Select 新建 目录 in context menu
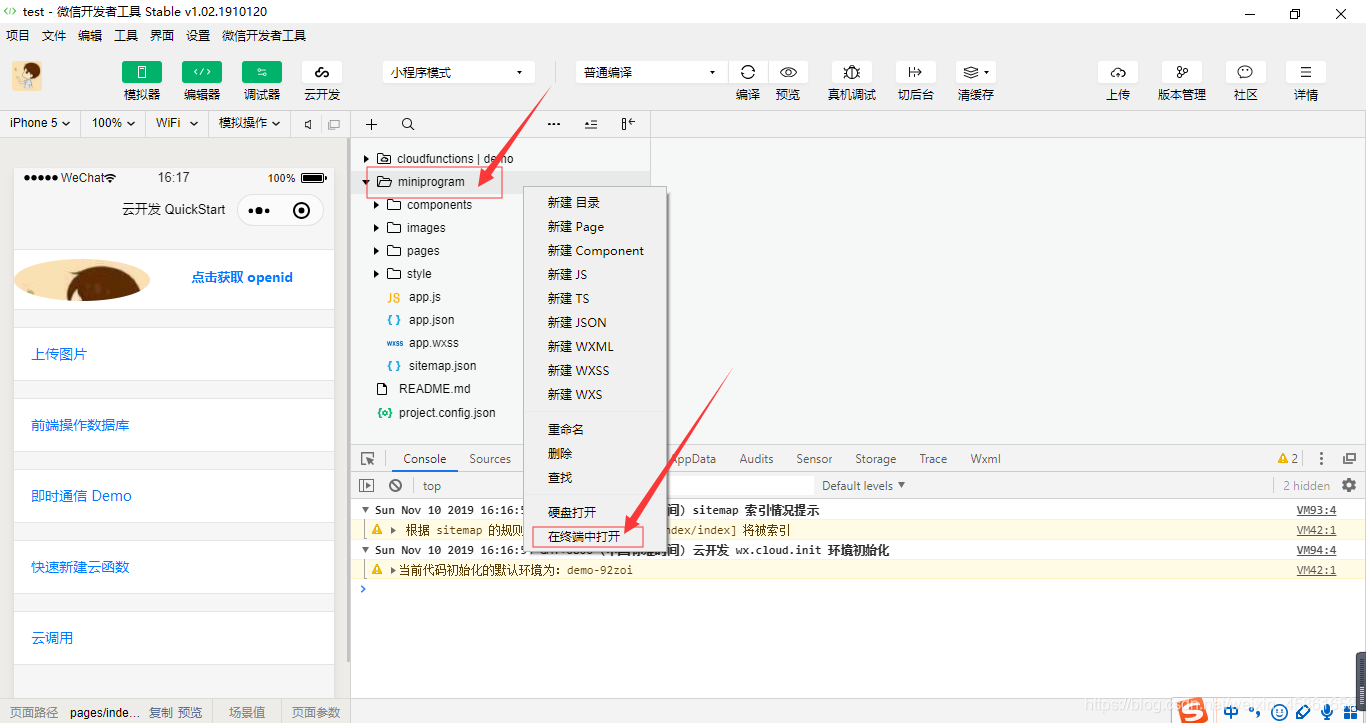1366x723 pixels. pyautogui.click(x=596, y=202)
